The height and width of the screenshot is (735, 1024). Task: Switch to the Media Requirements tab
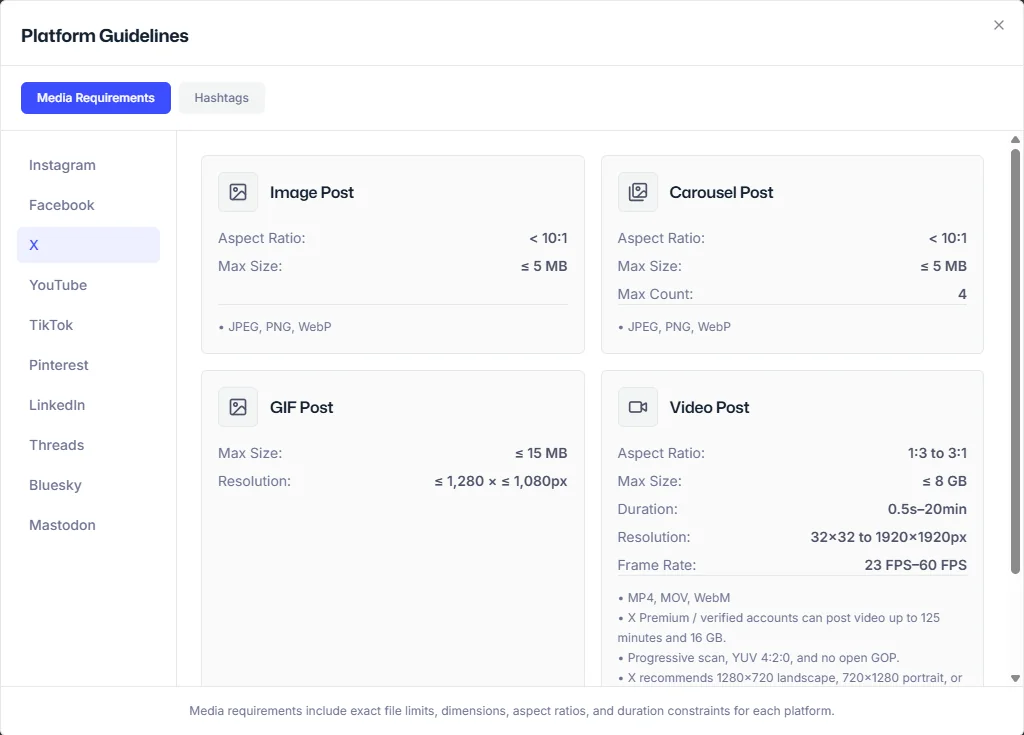96,98
